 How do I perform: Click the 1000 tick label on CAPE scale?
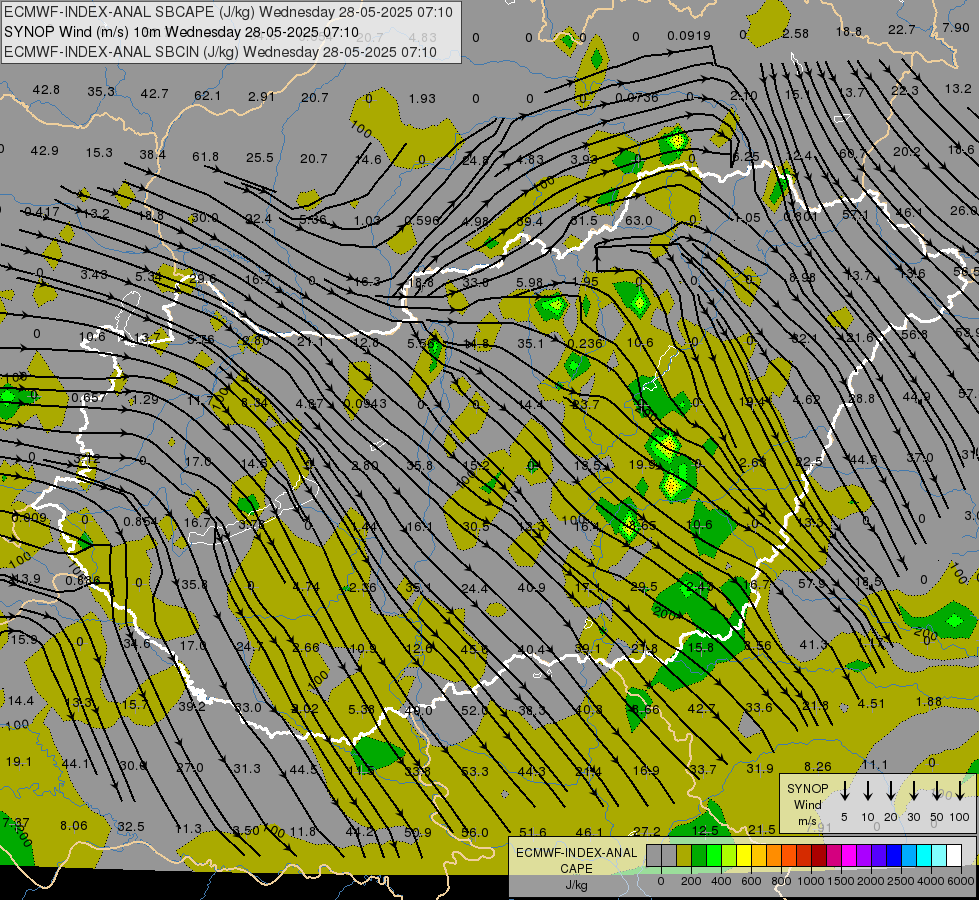[811, 881]
